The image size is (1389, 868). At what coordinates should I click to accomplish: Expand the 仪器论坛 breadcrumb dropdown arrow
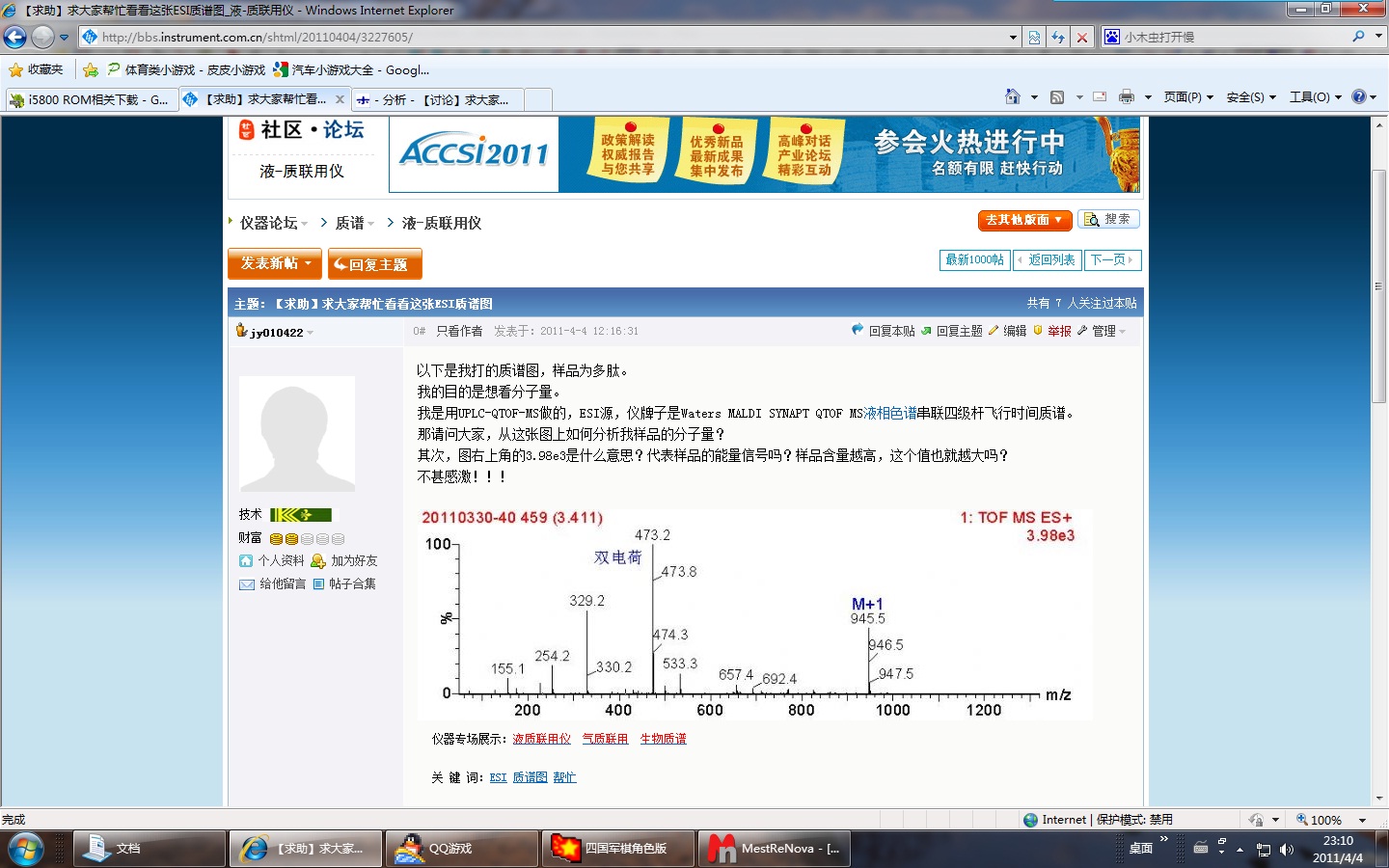point(305,224)
